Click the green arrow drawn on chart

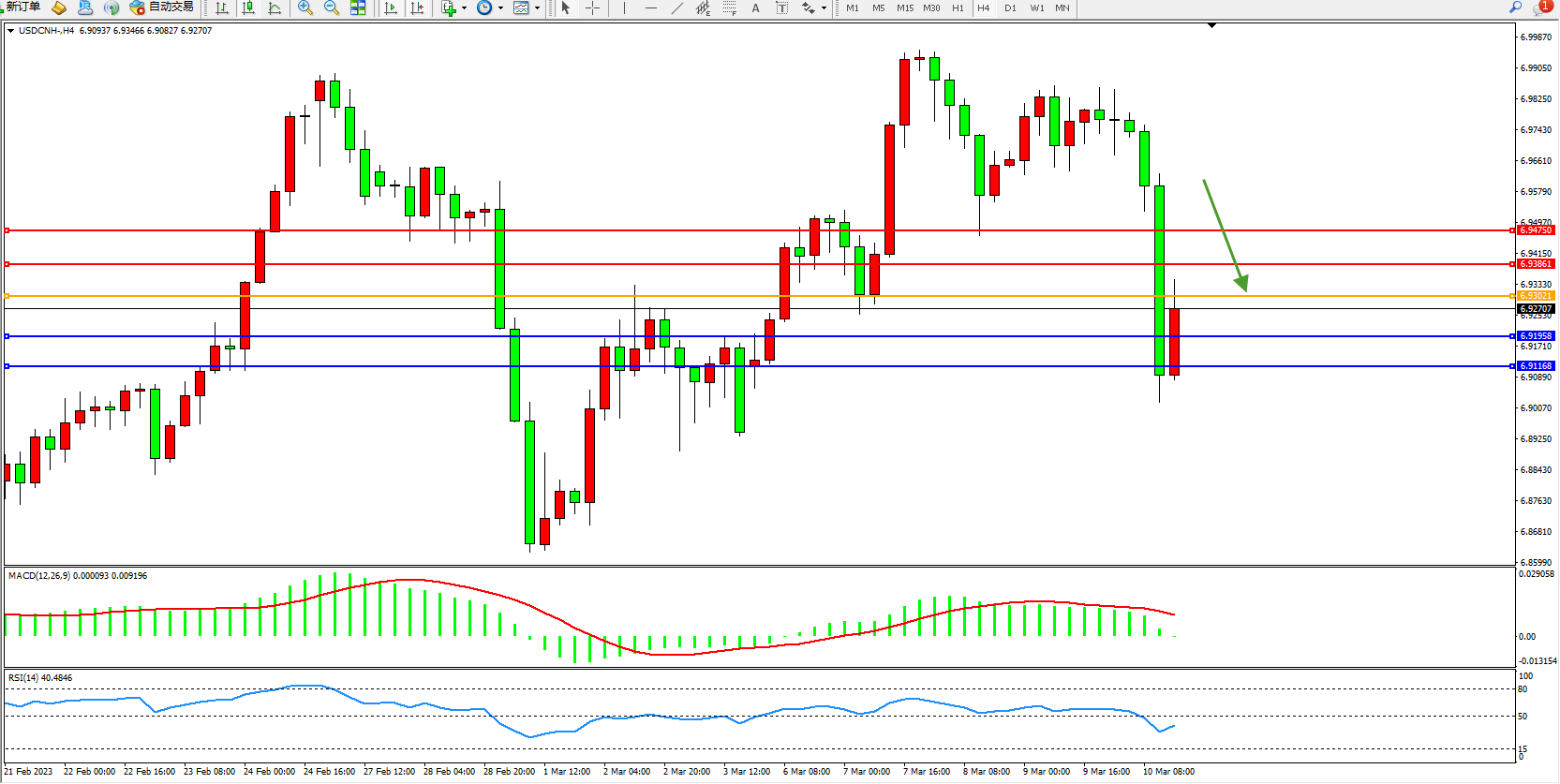[1225, 235]
